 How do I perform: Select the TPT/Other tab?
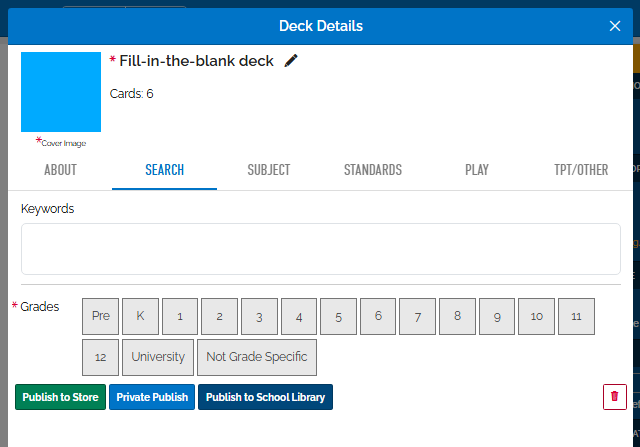tap(581, 170)
